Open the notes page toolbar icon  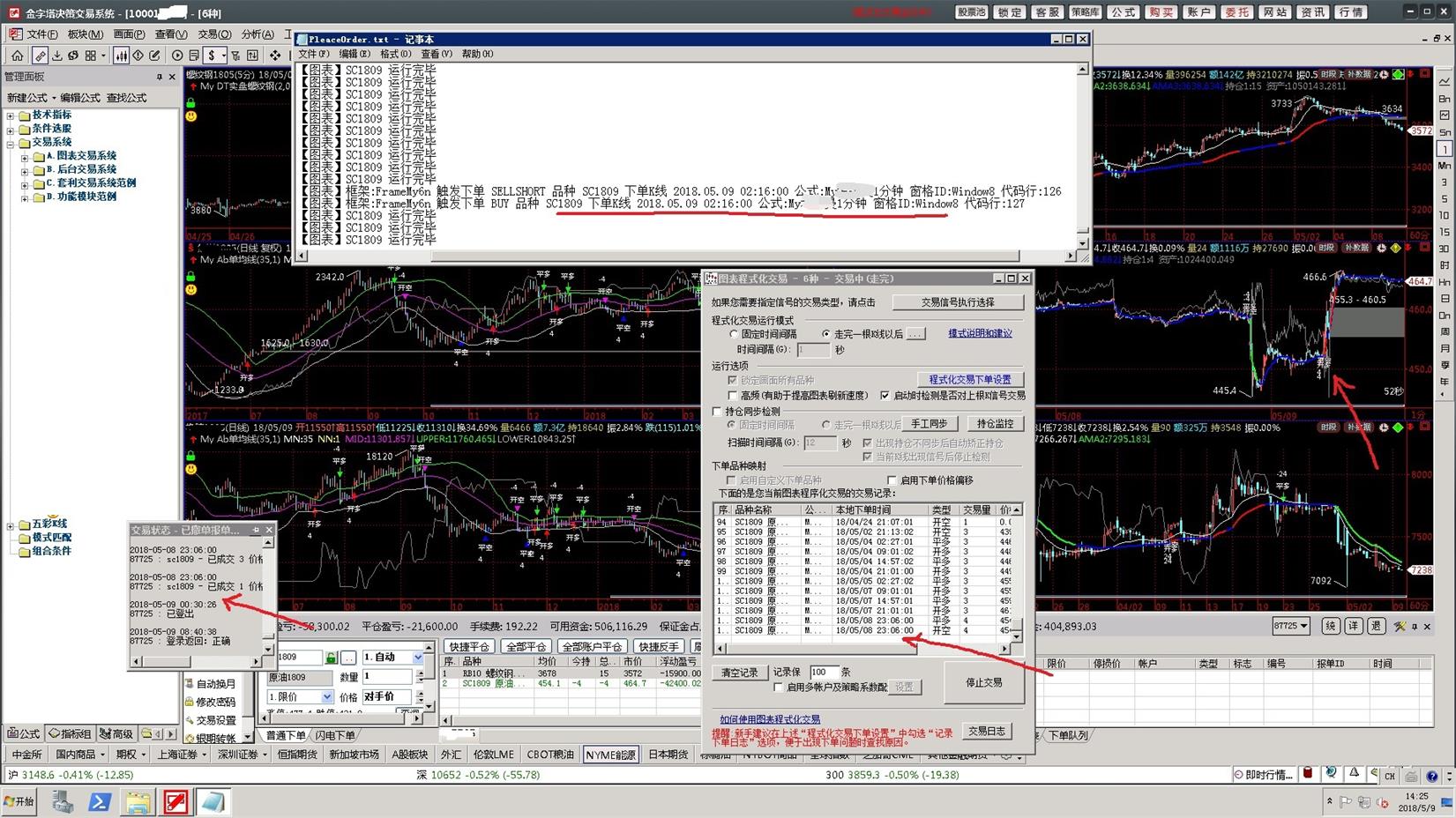pos(194,56)
